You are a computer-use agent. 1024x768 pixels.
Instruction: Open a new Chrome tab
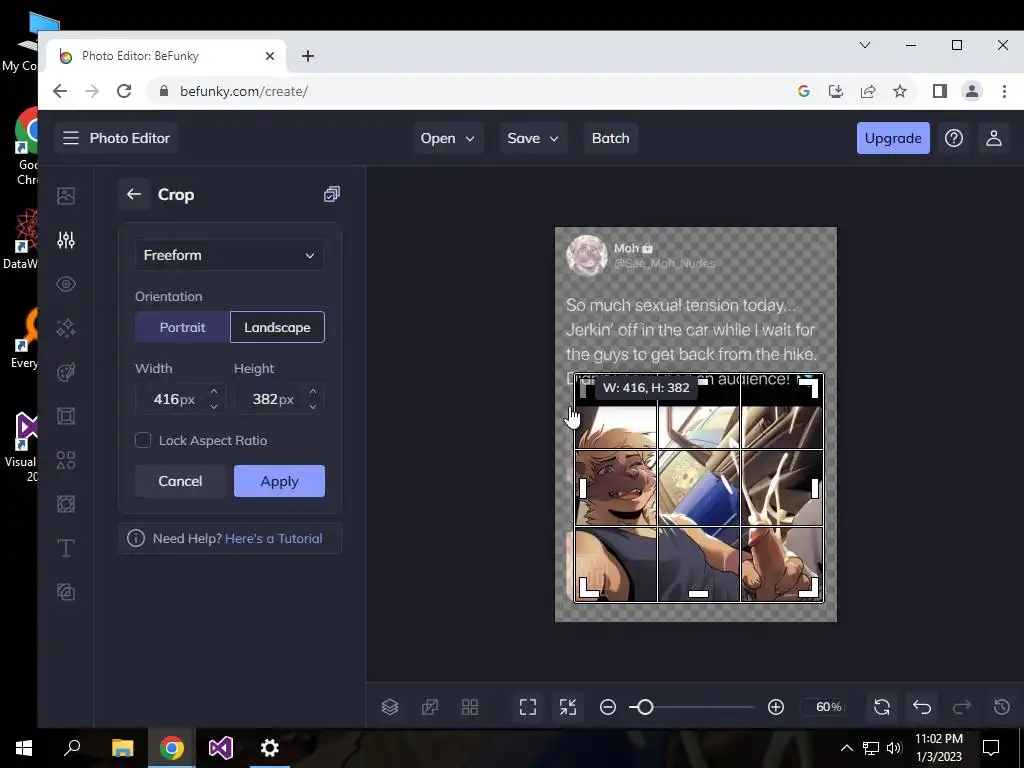pyautogui.click(x=308, y=56)
